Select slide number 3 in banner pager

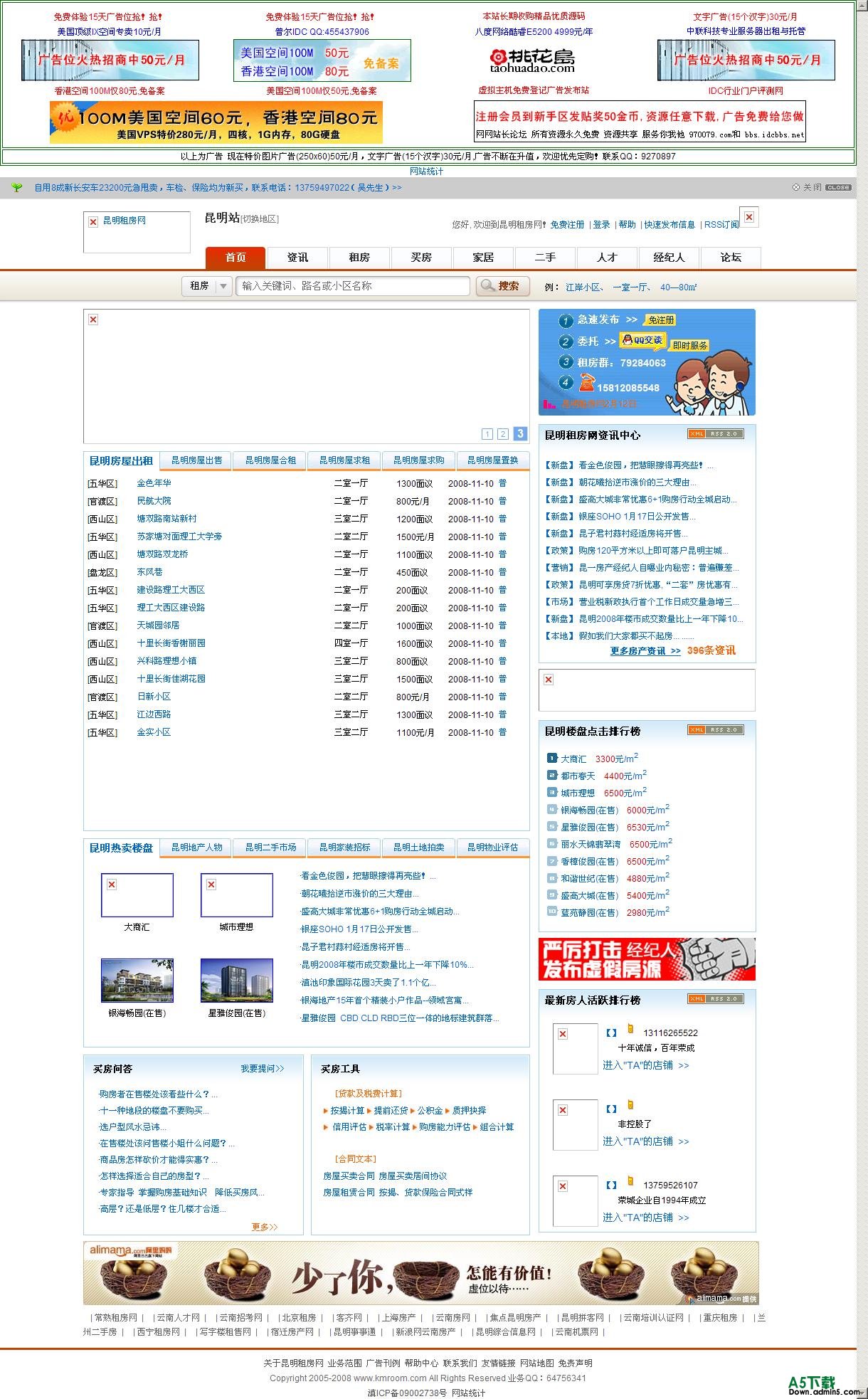click(x=520, y=433)
